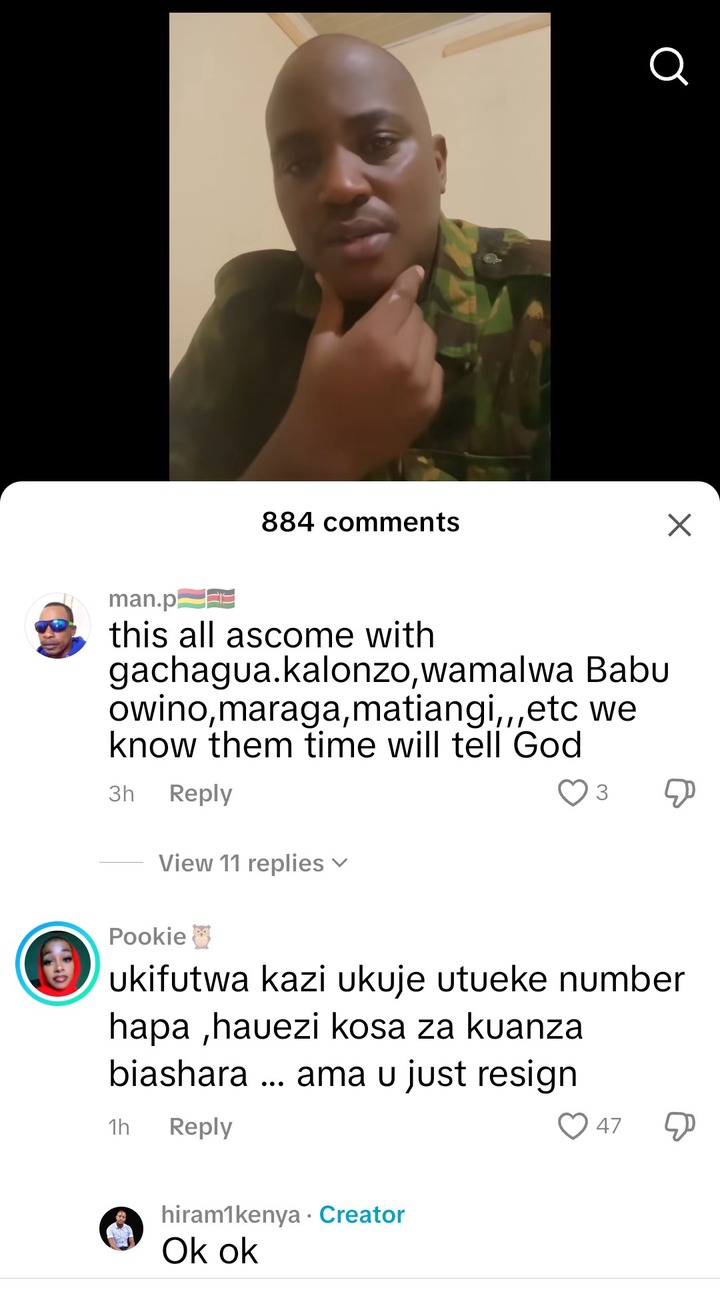This screenshot has width=720, height=1296.
Task: Dislike man.p's comment with thumbs-down icon
Action: click(x=680, y=793)
